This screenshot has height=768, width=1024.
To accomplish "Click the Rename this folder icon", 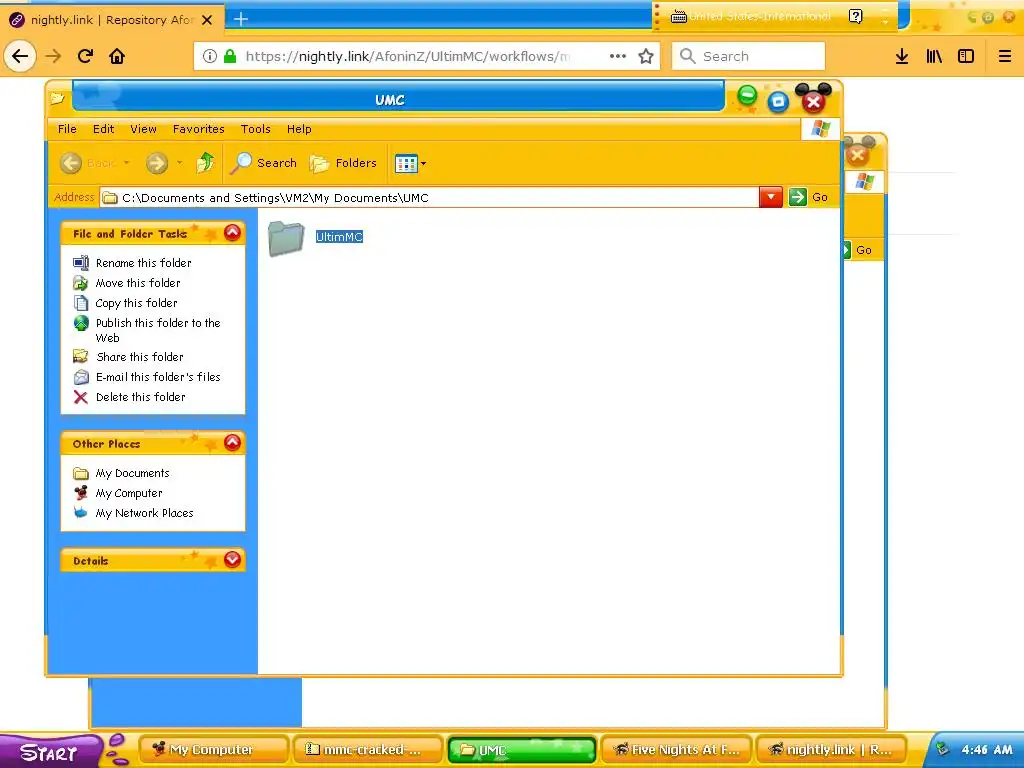I will coord(80,263).
